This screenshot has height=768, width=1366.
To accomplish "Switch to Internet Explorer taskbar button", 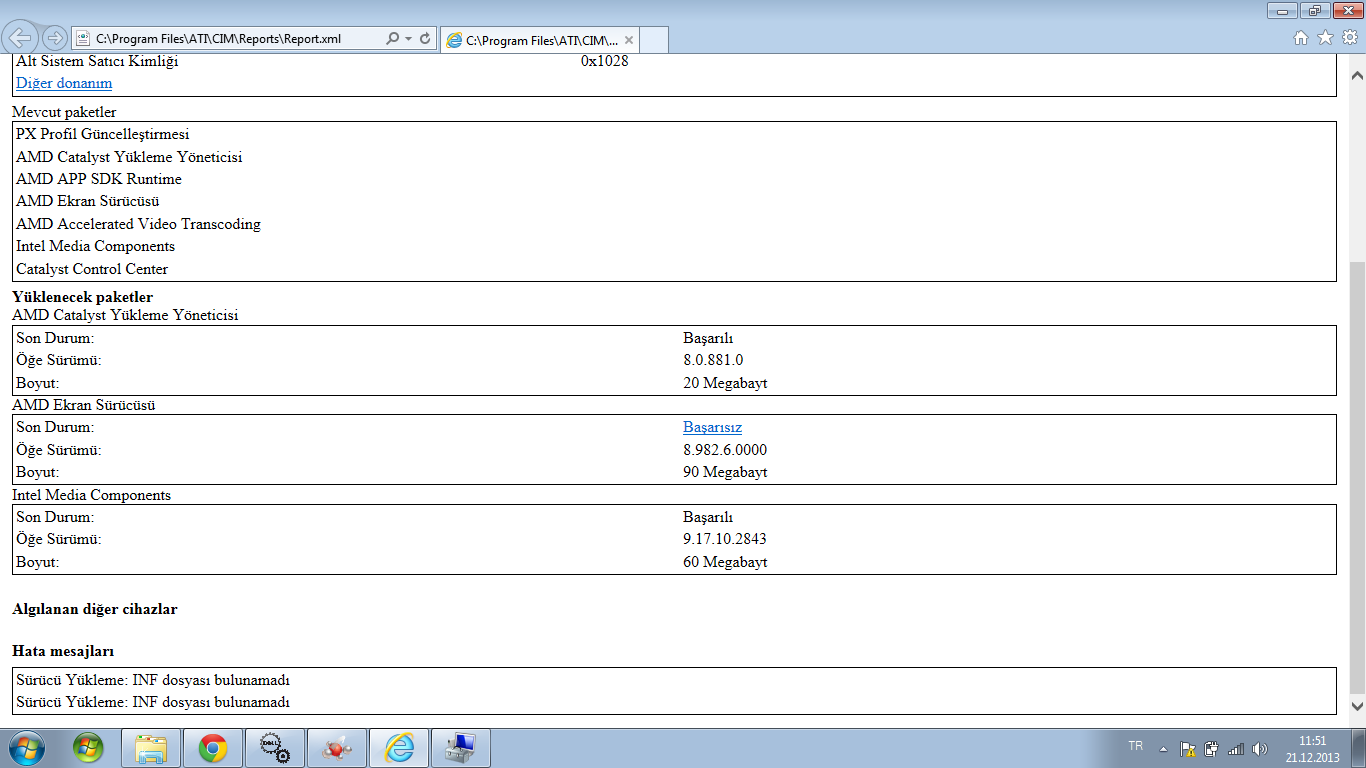I will point(399,748).
